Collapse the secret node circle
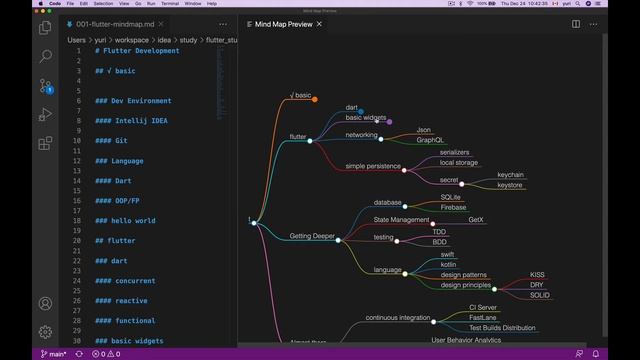The image size is (640, 360). pyautogui.click(x=462, y=184)
